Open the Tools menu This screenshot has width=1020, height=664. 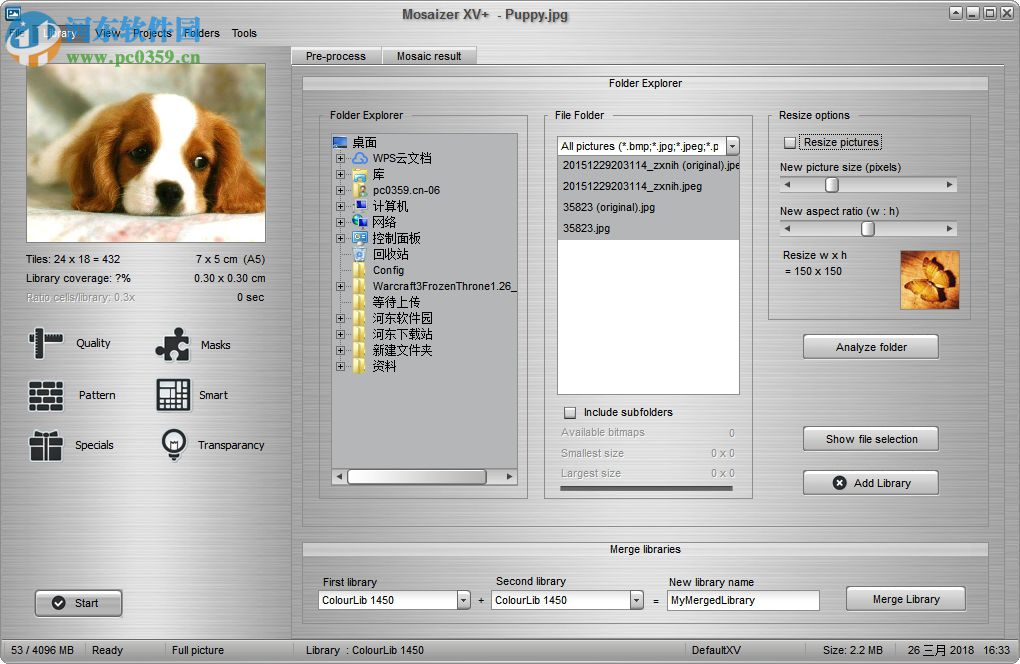[x=244, y=32]
